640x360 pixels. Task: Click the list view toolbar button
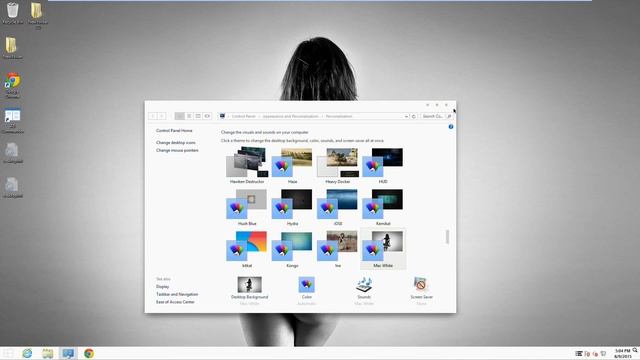(189, 116)
